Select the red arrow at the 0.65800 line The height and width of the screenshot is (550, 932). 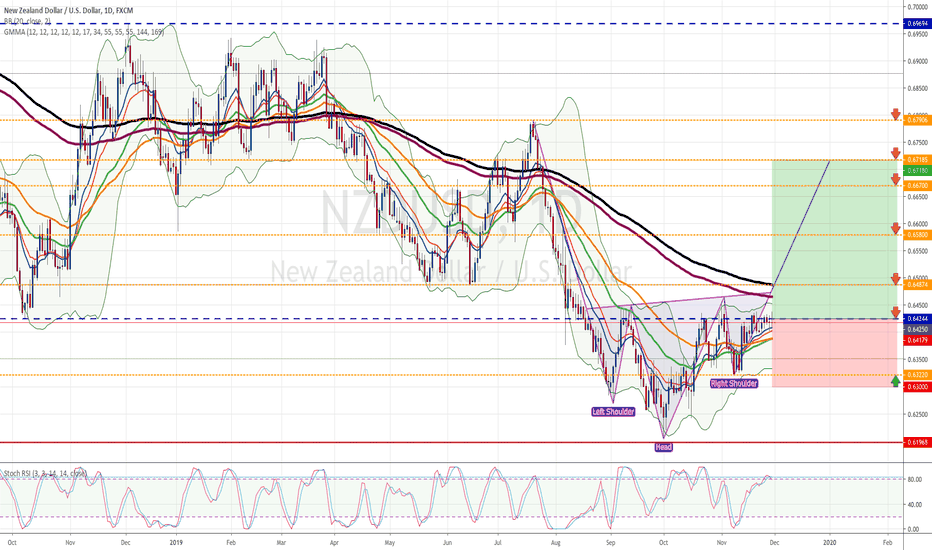(895, 230)
